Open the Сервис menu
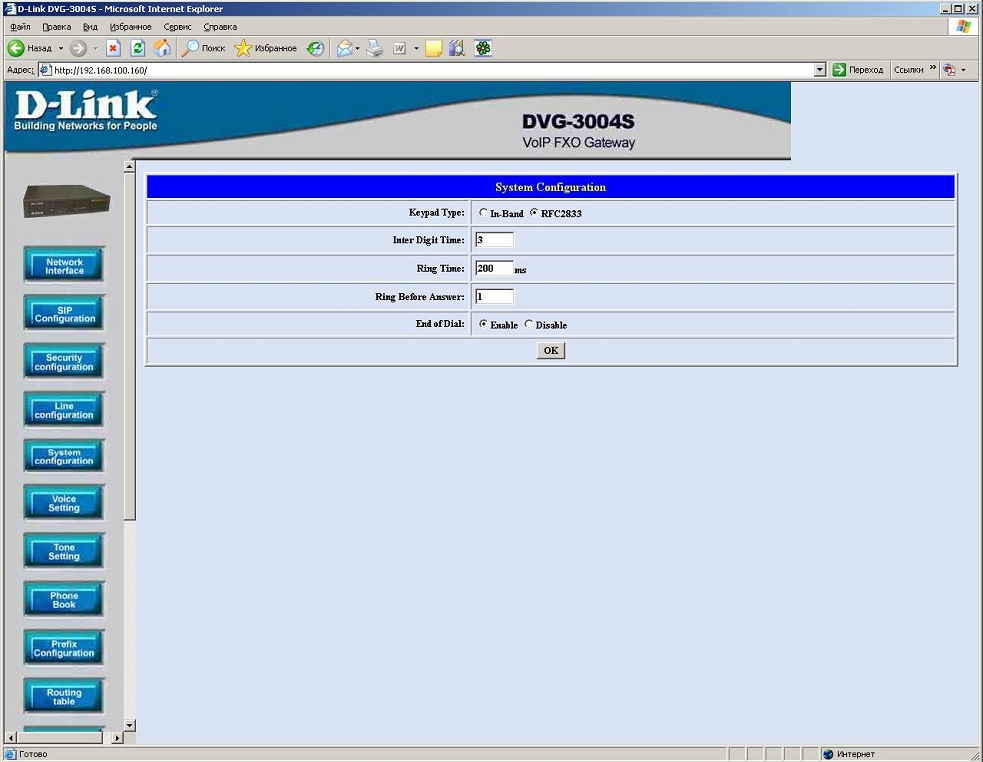The height and width of the screenshot is (762, 983). pyautogui.click(x=177, y=27)
